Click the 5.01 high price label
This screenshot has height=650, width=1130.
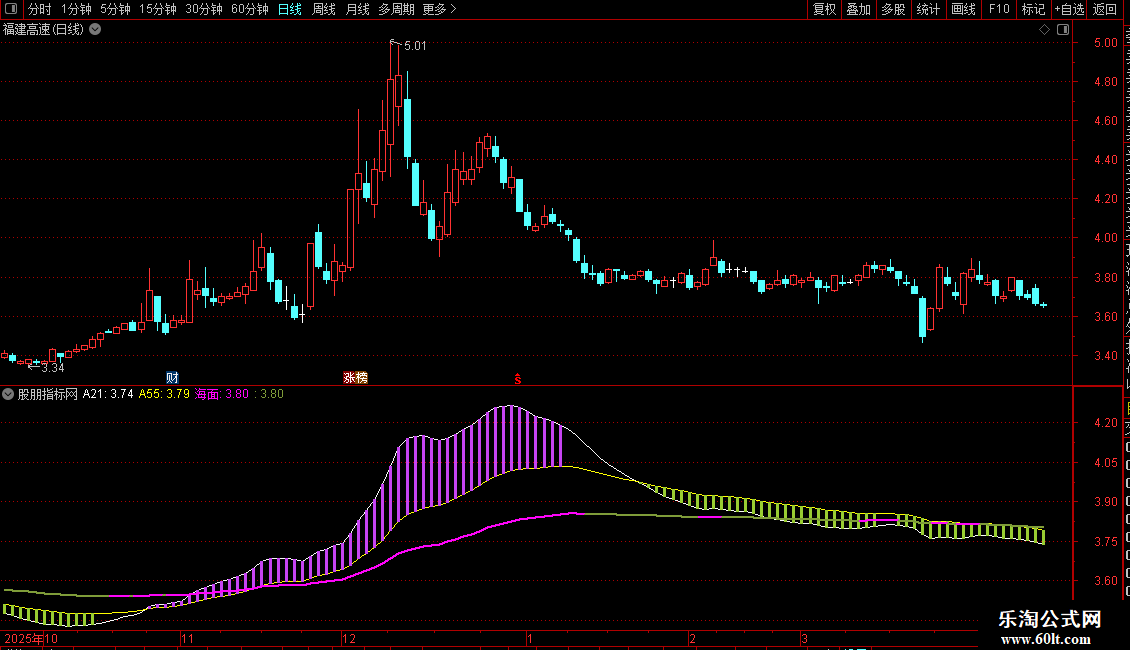point(415,46)
